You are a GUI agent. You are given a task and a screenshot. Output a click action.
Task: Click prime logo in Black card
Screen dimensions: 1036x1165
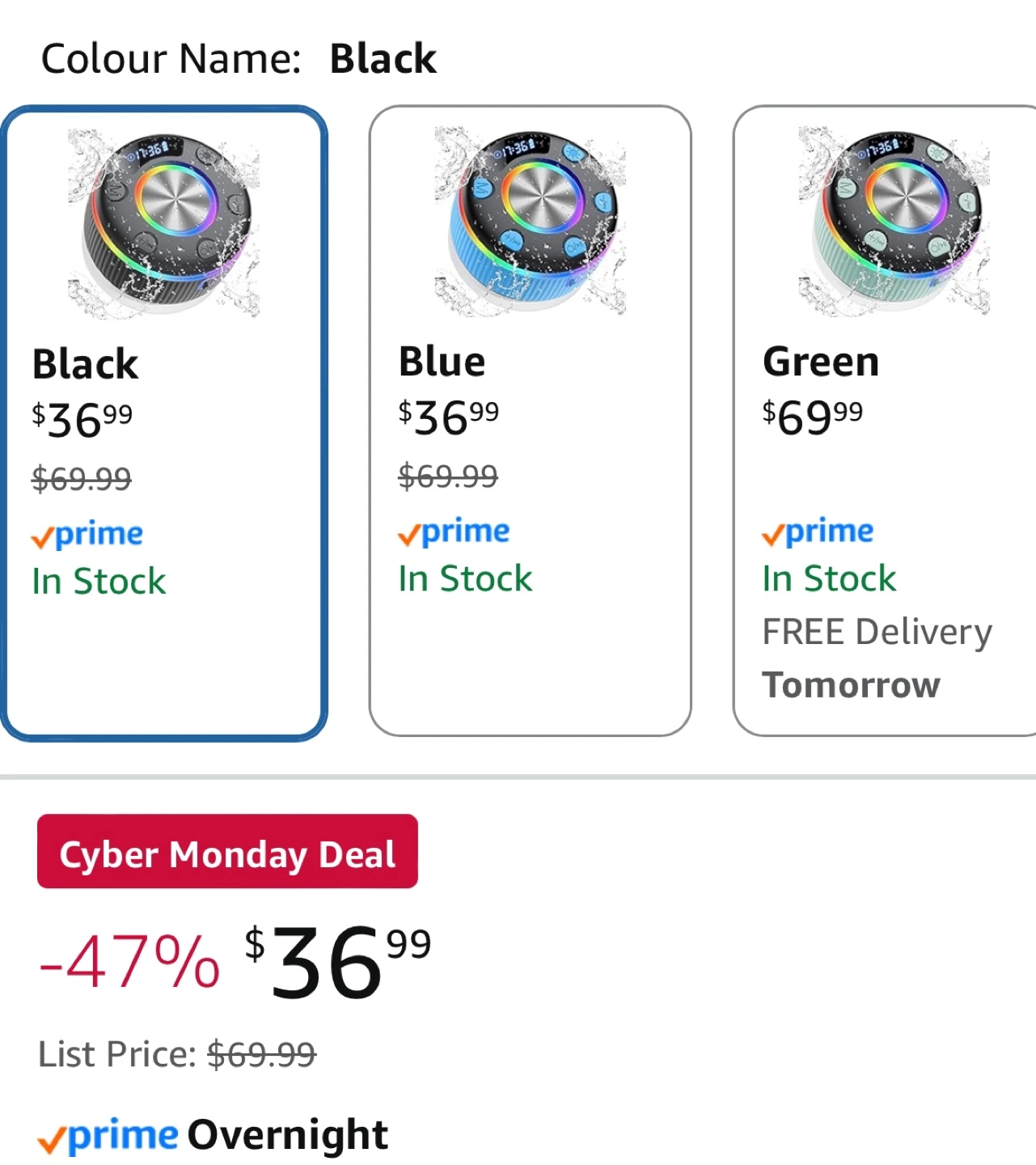coord(87,535)
